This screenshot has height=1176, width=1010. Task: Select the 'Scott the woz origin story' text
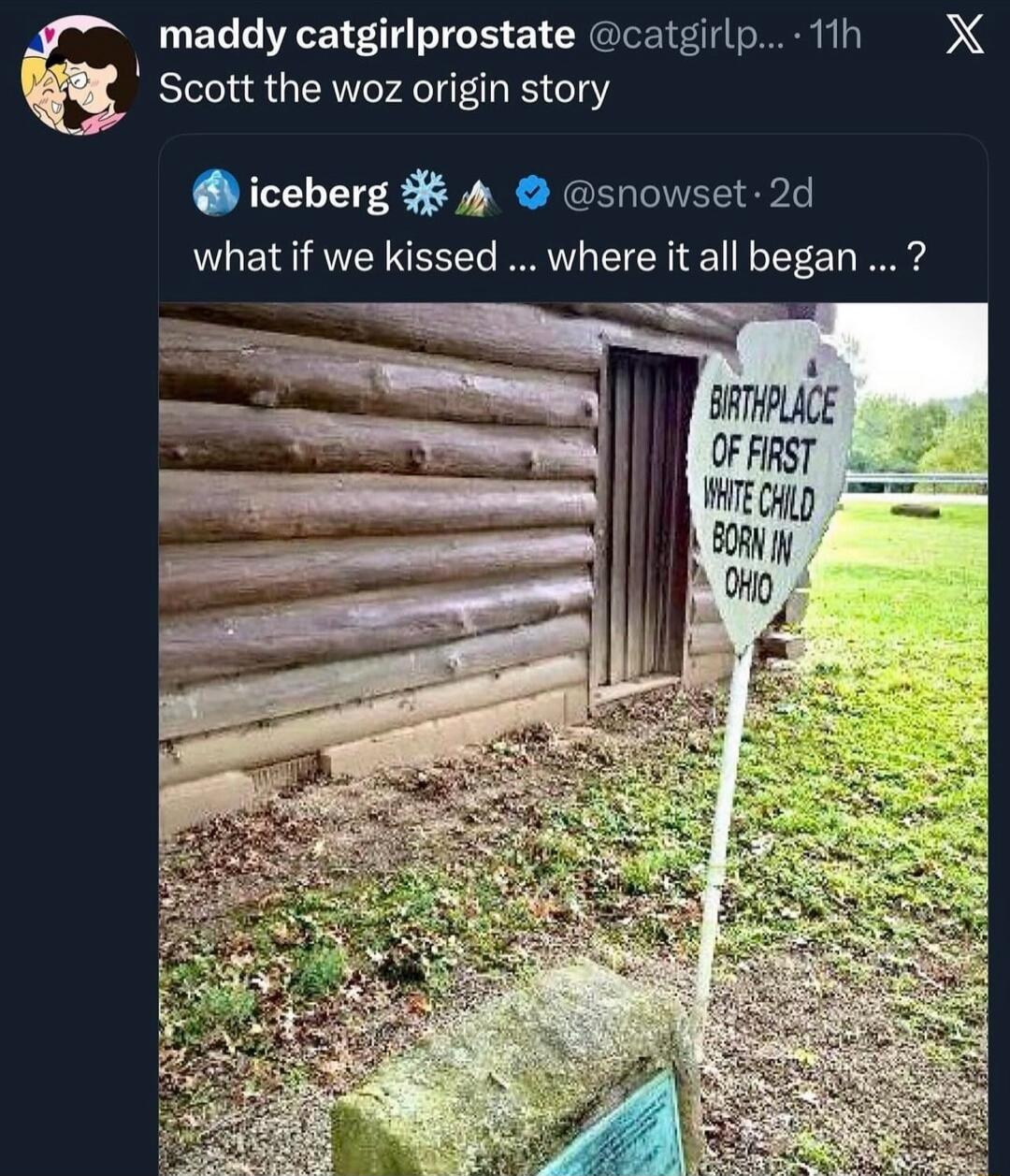[383, 91]
